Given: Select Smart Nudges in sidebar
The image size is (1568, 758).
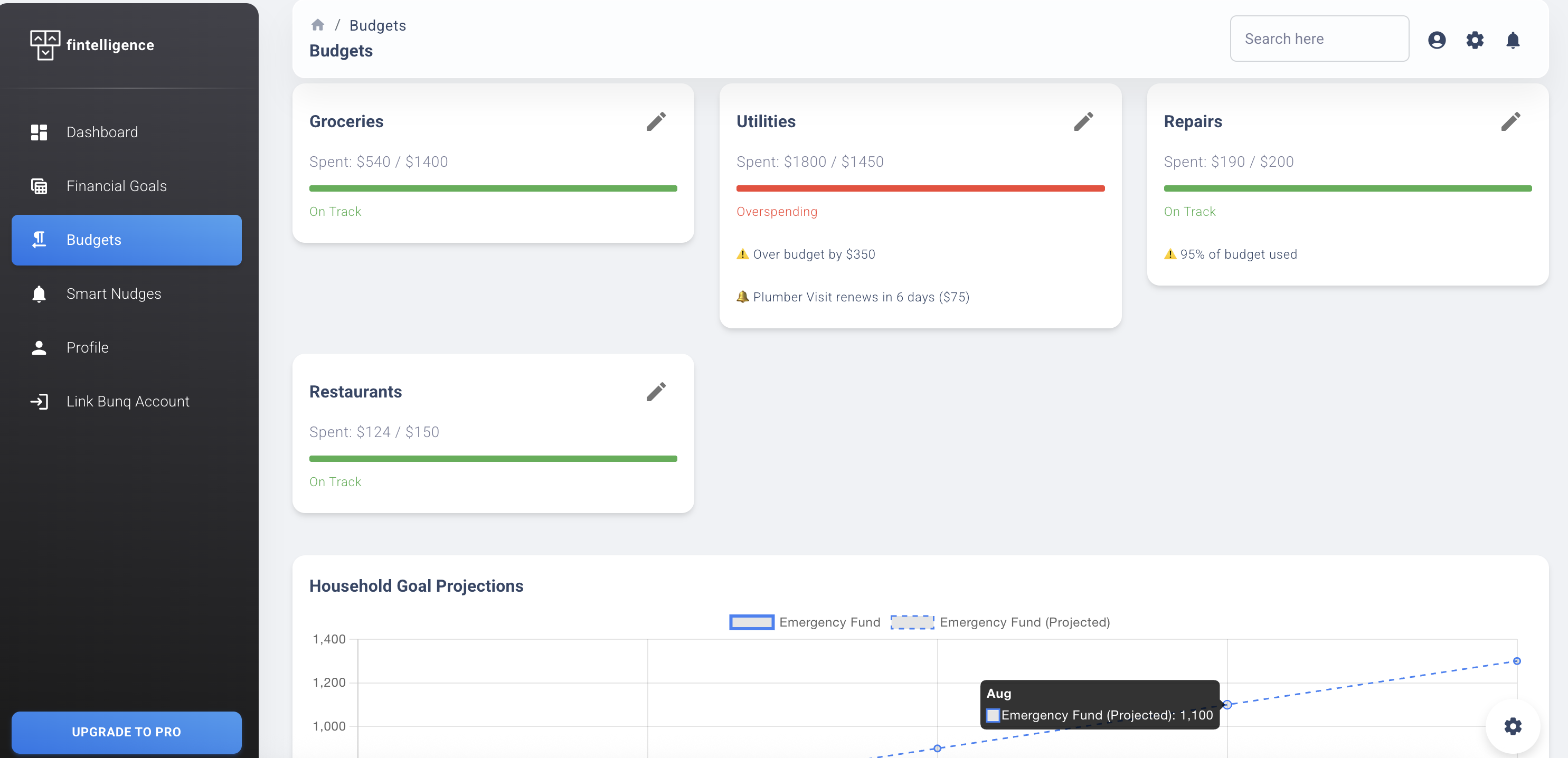Looking at the screenshot, I should coord(113,294).
